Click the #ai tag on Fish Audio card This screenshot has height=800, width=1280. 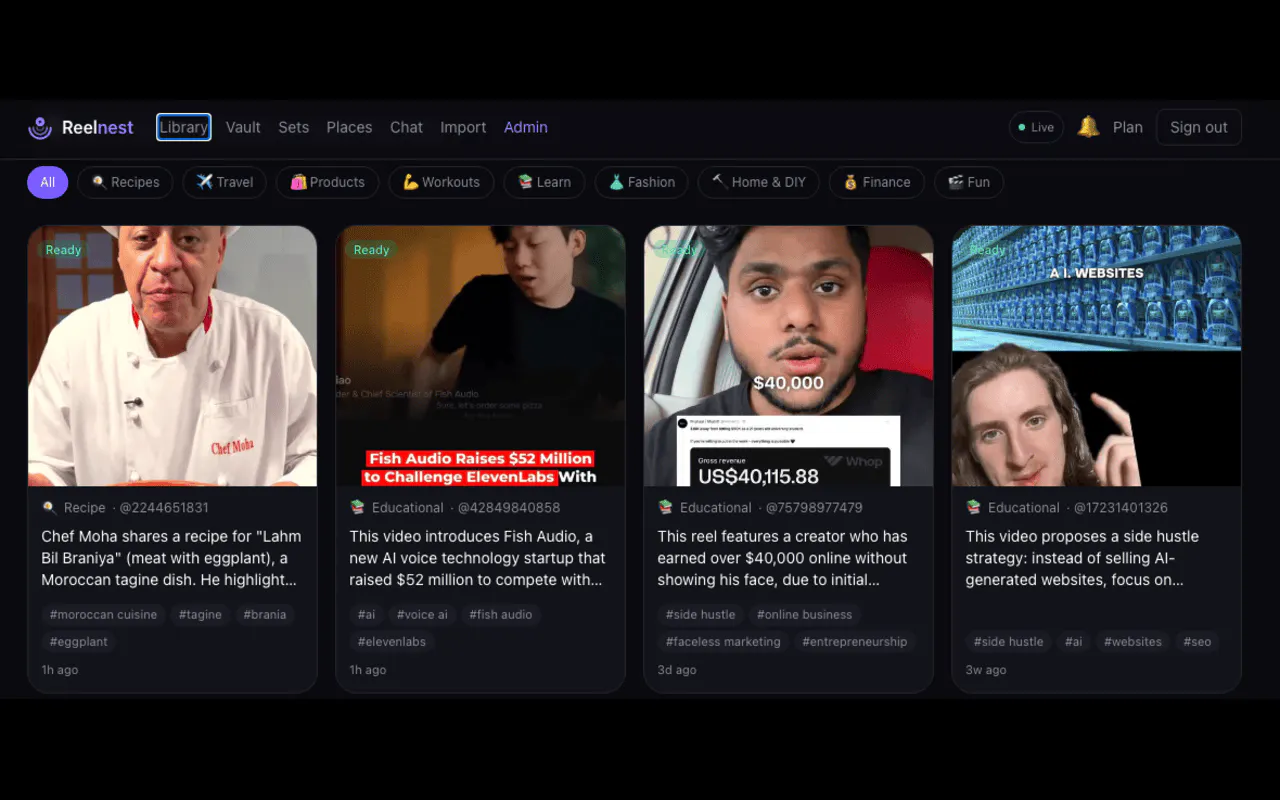click(367, 615)
